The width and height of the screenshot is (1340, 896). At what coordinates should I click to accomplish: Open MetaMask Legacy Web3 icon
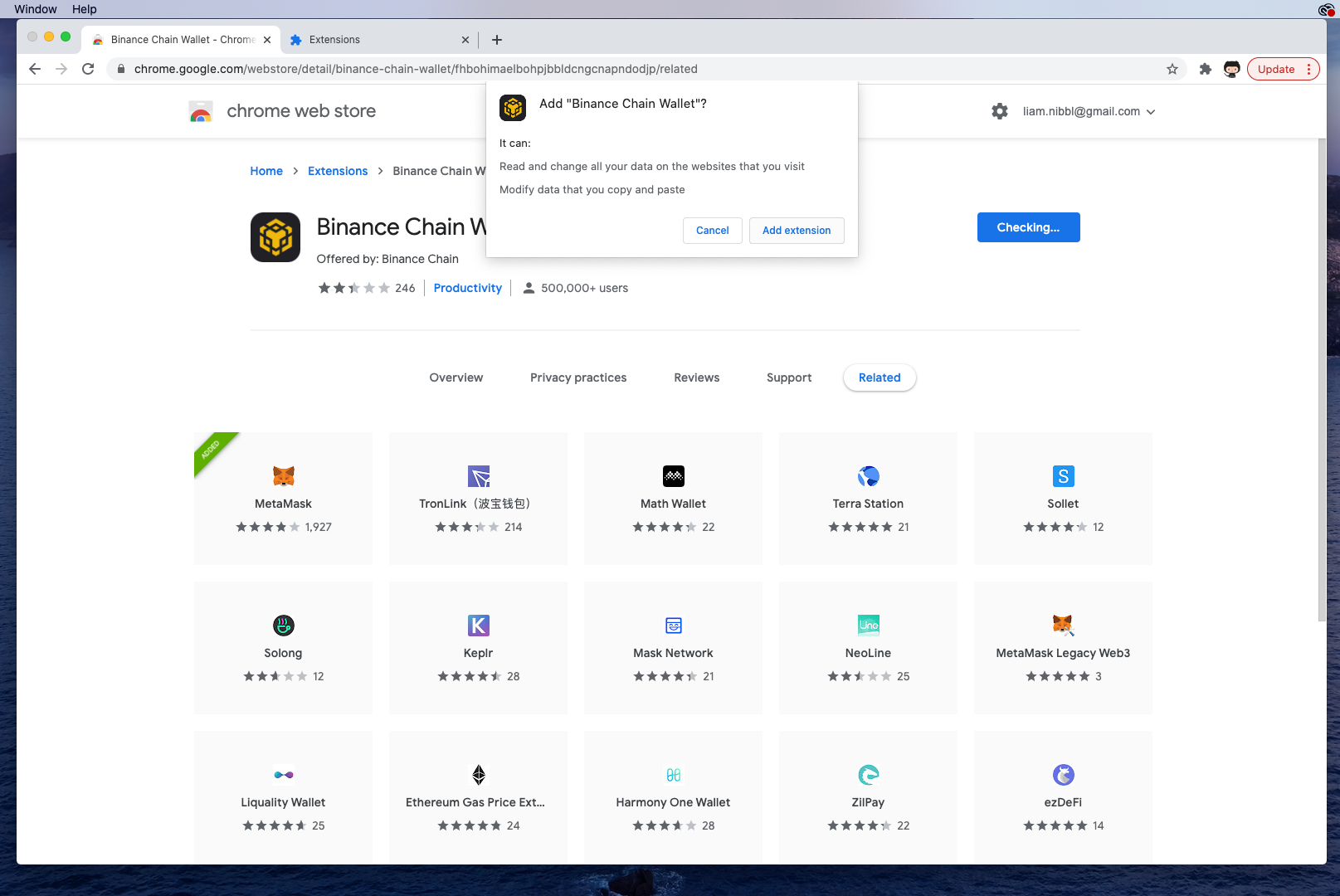pyautogui.click(x=1063, y=626)
